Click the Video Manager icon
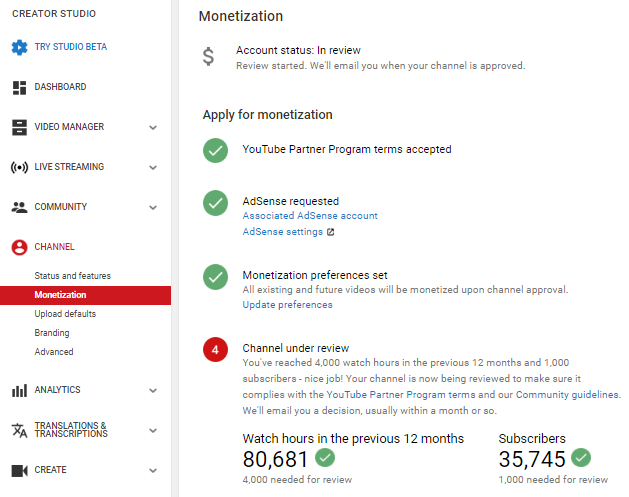629x497 pixels. pos(19,127)
